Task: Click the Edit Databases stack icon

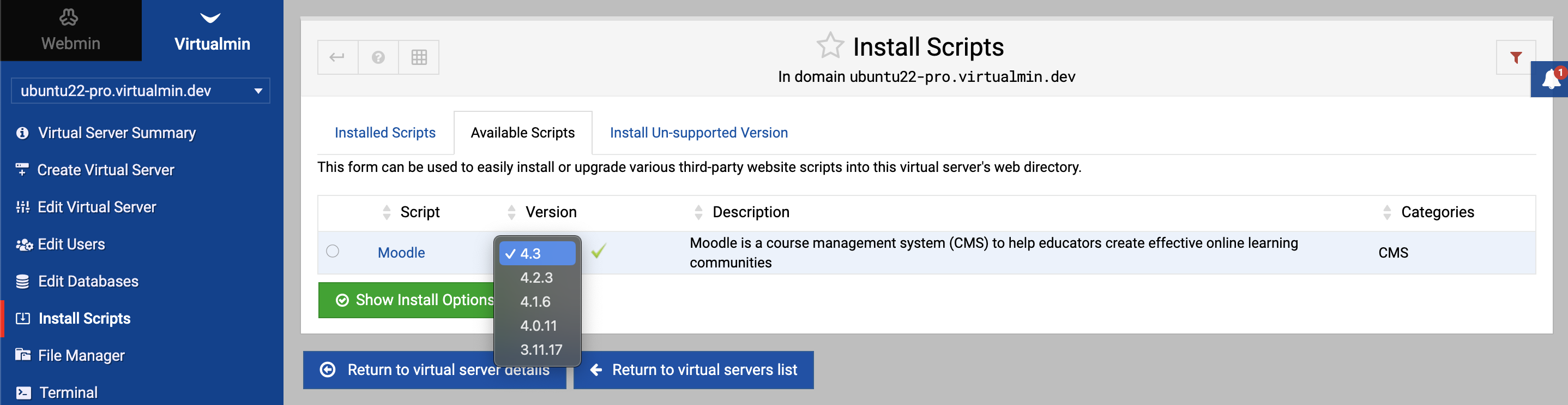Action: click(22, 281)
